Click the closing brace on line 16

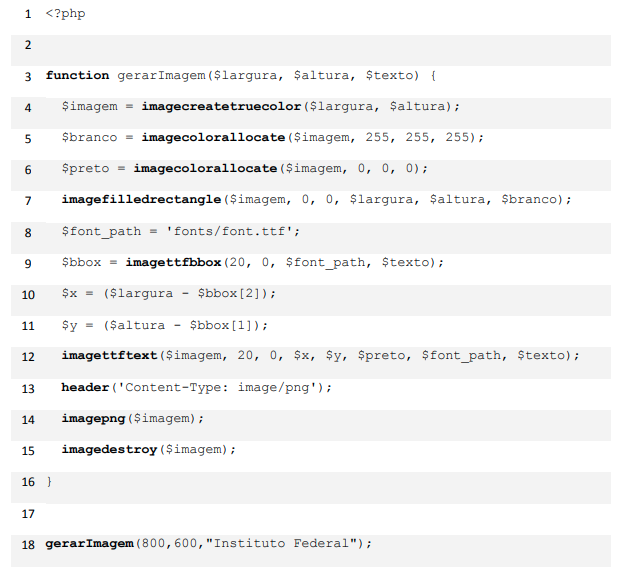click(49, 482)
